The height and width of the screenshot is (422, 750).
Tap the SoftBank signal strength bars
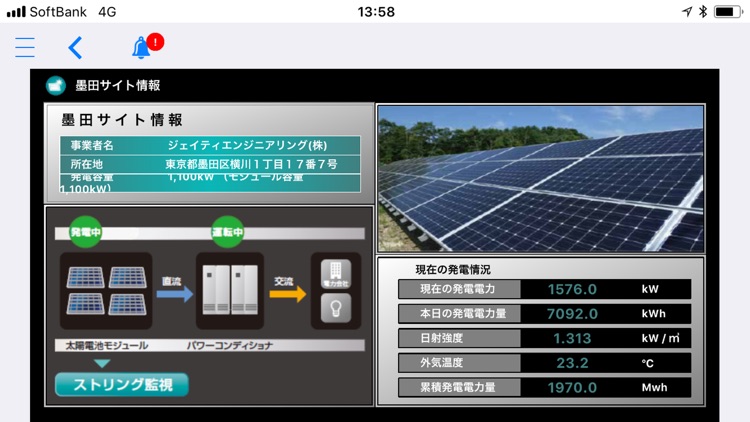point(16,11)
